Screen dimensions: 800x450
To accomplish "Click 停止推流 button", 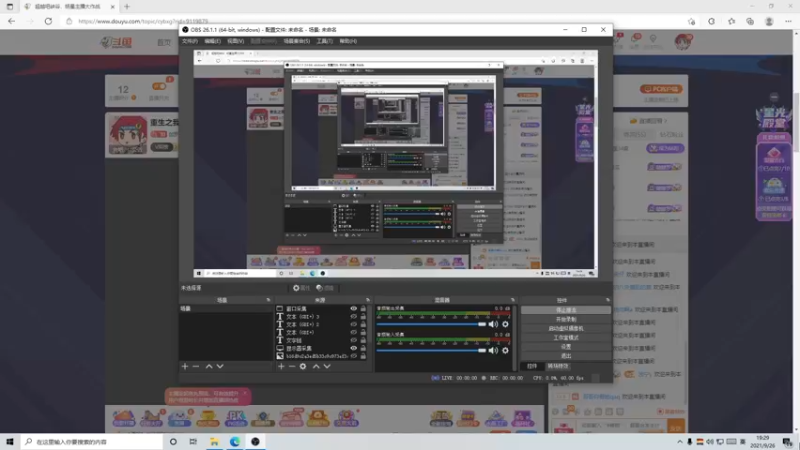I will 566,310.
